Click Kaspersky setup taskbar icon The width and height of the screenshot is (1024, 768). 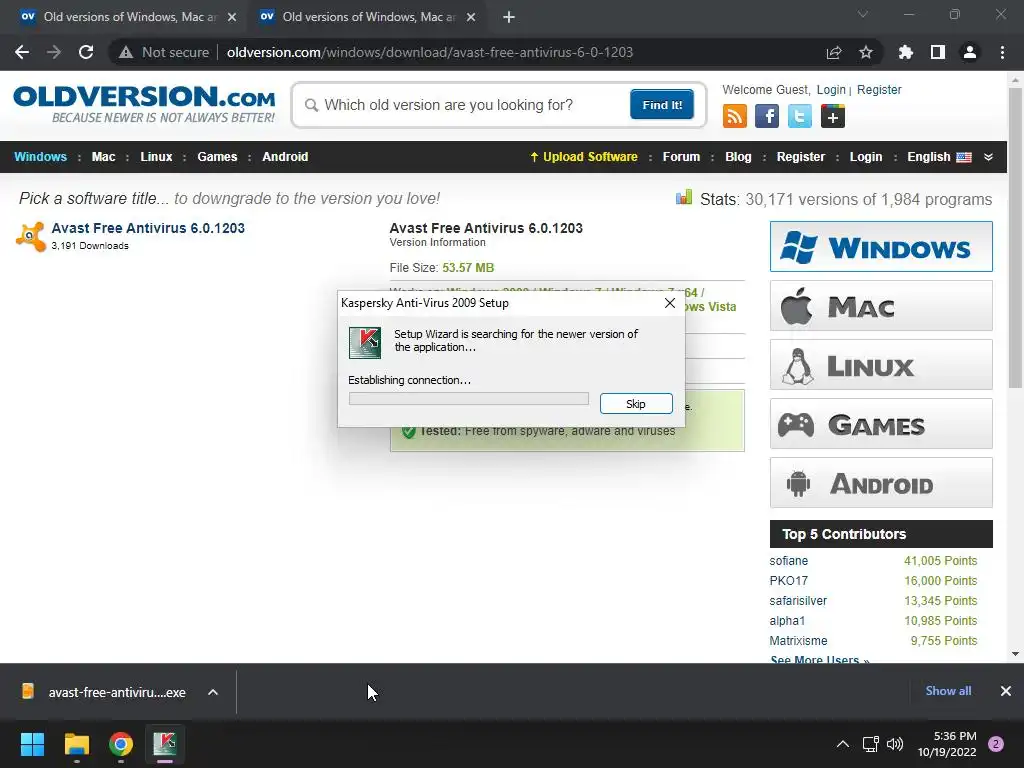click(x=165, y=744)
